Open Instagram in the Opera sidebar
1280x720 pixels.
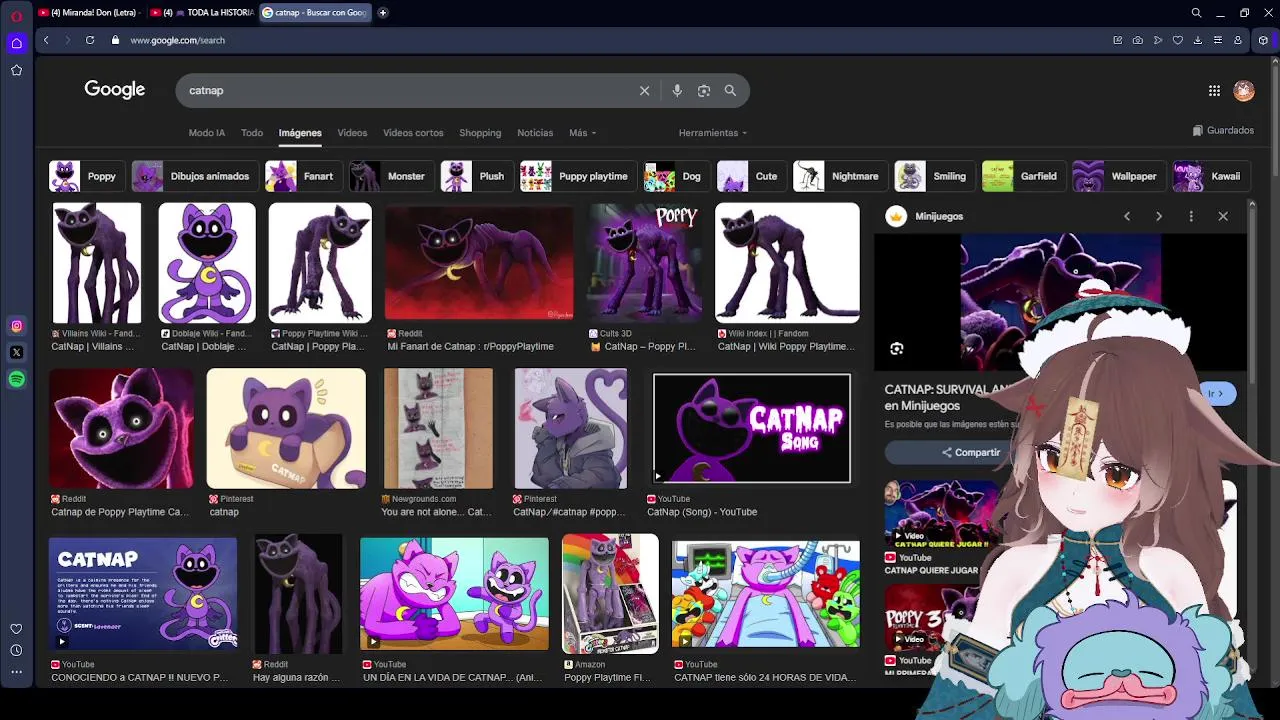click(16, 326)
